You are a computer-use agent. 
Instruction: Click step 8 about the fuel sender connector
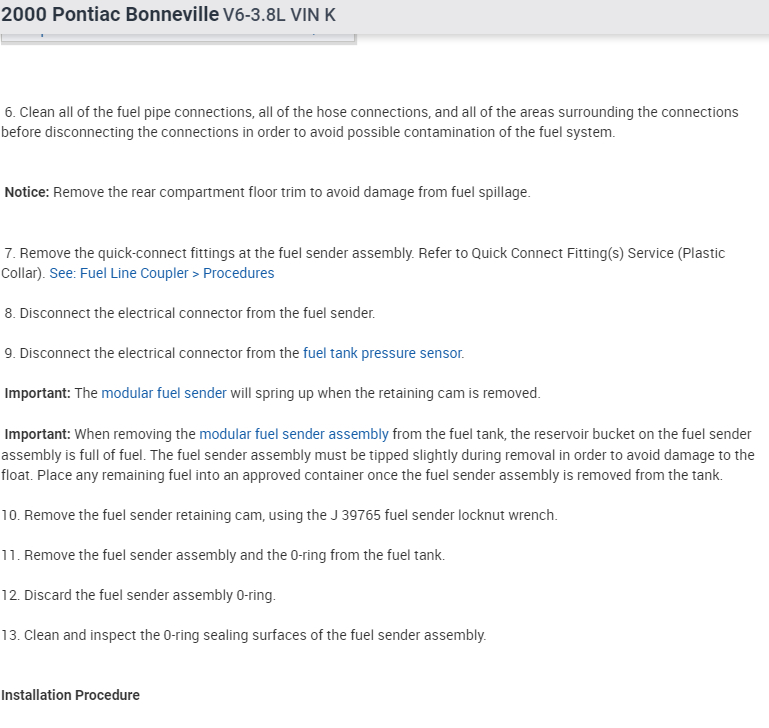190,313
